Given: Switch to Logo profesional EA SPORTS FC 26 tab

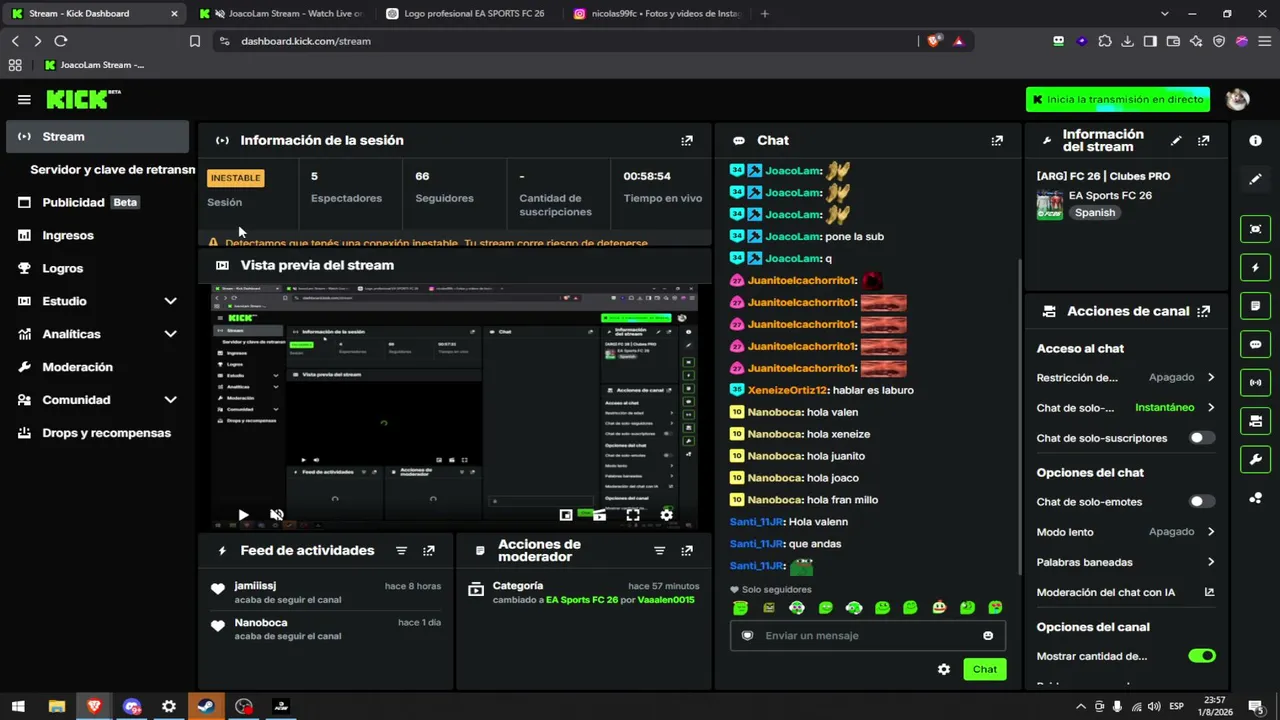Looking at the screenshot, I should pos(466,14).
